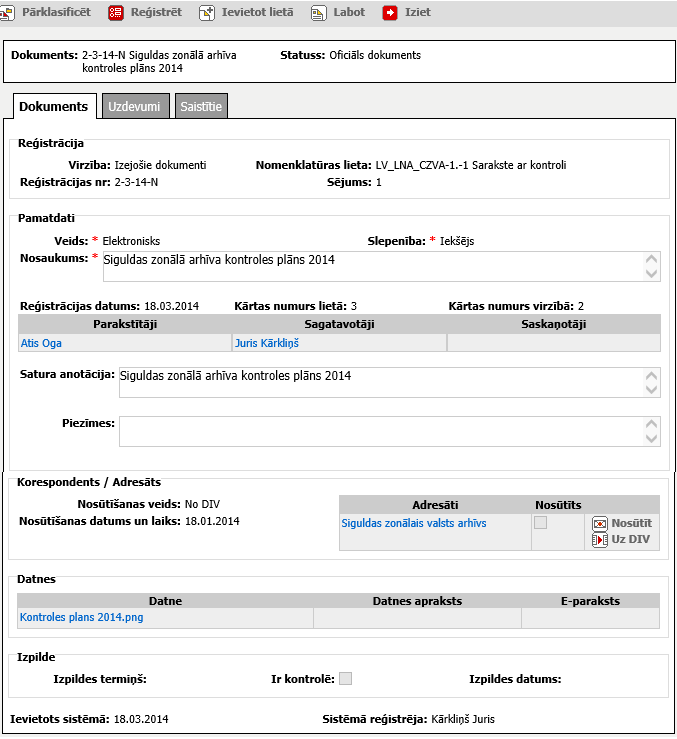Click the Reģistrēt toolbar icon
Image resolution: width=677 pixels, height=739 pixels.
[116, 13]
